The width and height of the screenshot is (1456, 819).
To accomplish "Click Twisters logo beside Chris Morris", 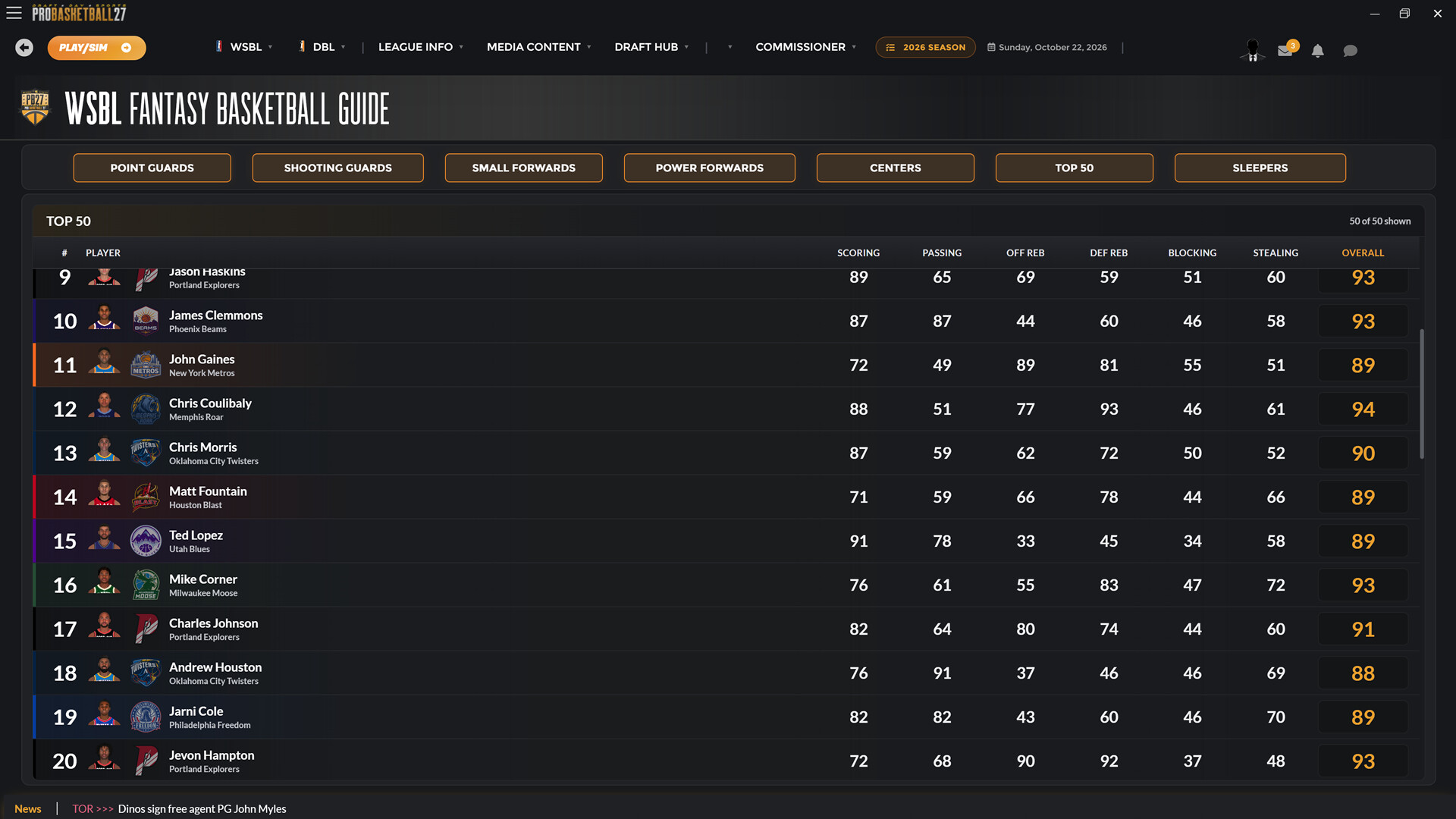I will tap(146, 453).
